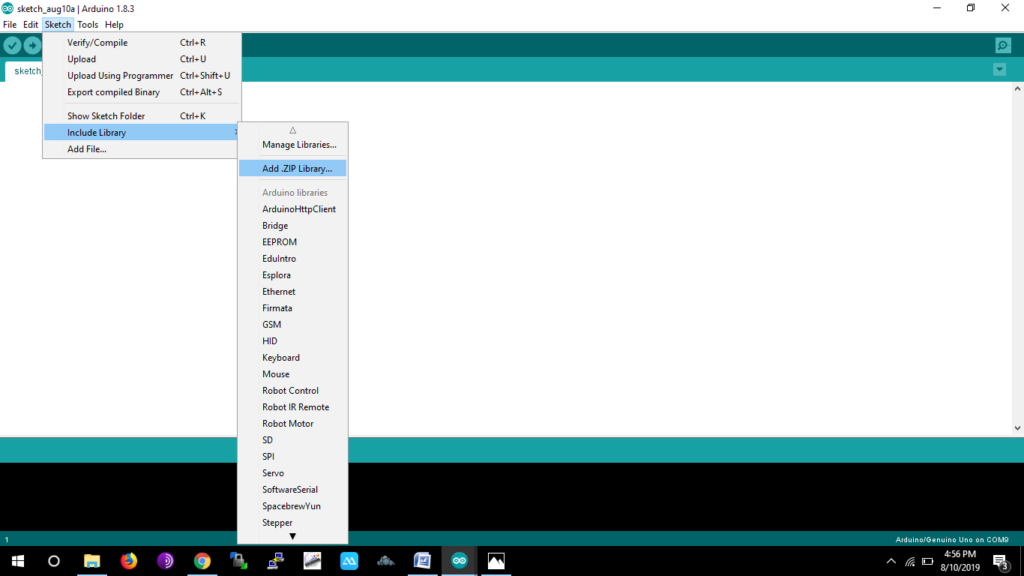Open Tor Browser purple taskbar icon

tap(165, 561)
